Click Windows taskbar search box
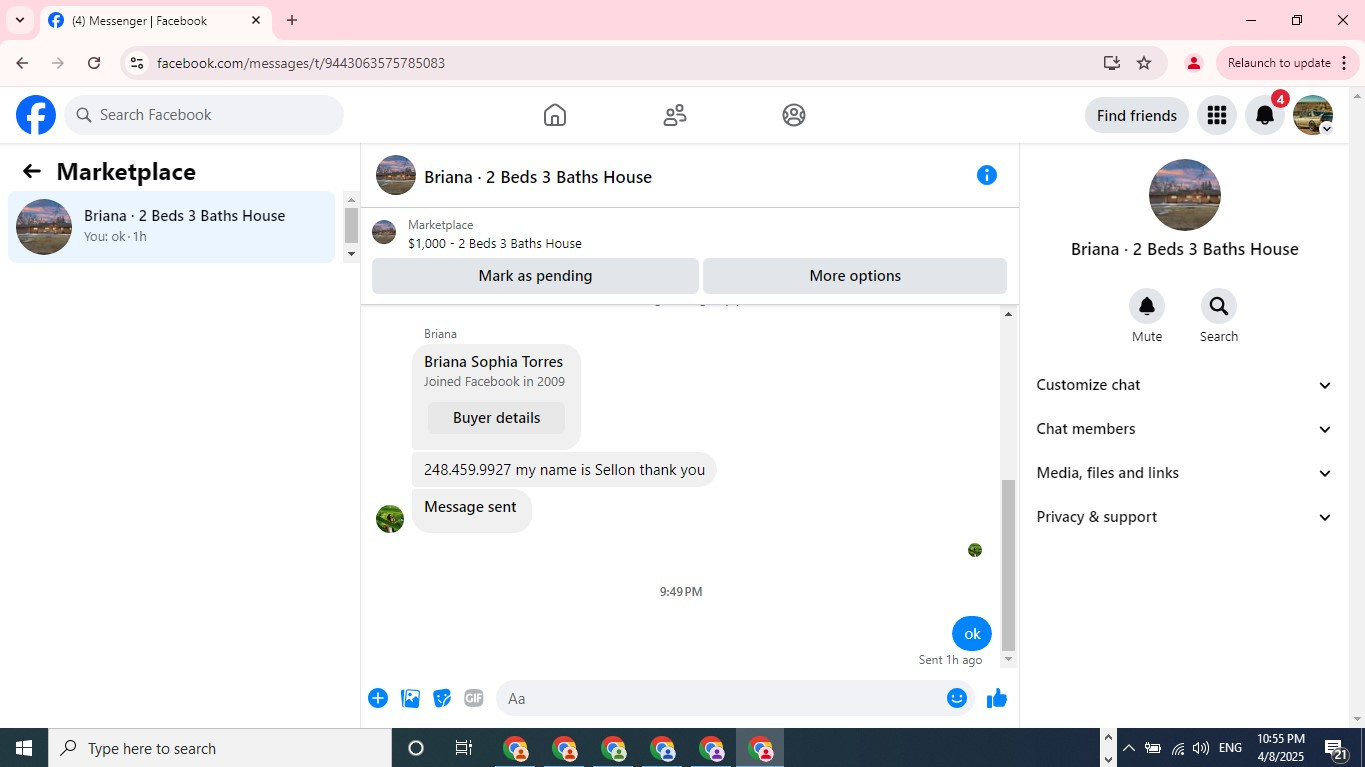The image size is (1365, 767). (220, 748)
